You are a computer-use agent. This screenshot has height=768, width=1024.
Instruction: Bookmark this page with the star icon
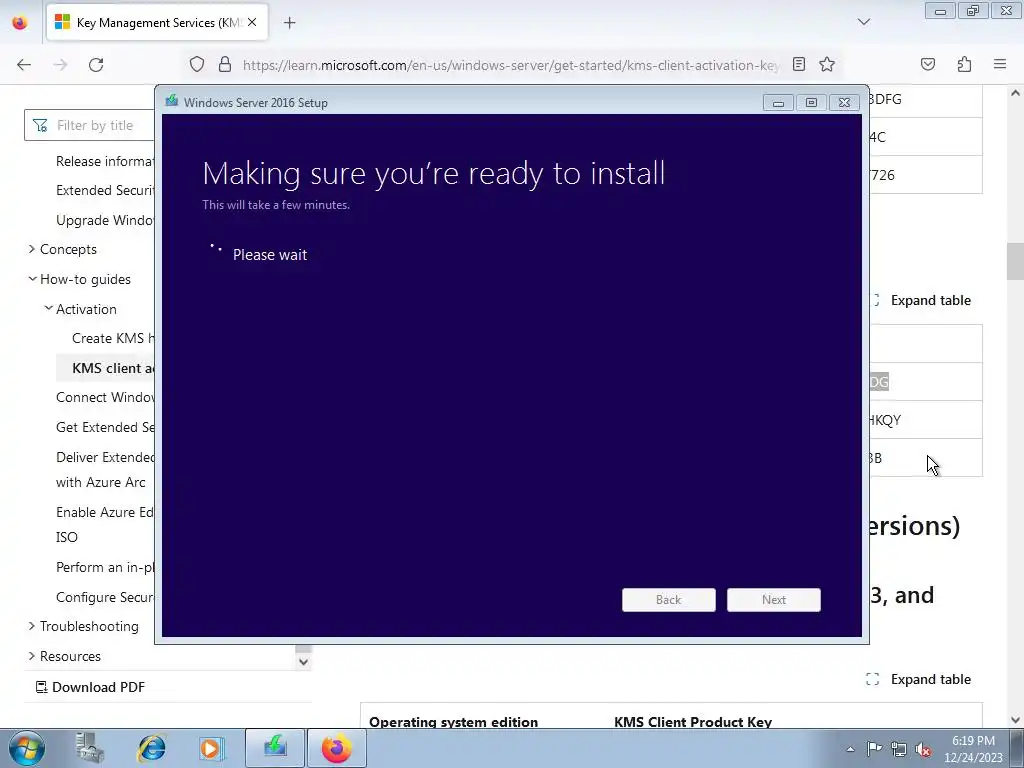pyautogui.click(x=827, y=64)
